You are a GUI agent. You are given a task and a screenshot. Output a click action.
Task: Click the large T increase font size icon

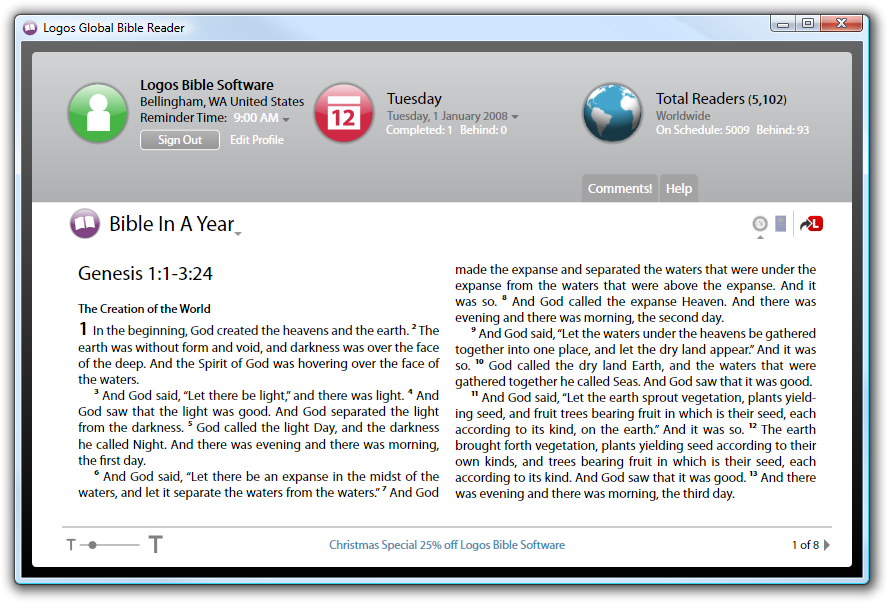(x=156, y=544)
